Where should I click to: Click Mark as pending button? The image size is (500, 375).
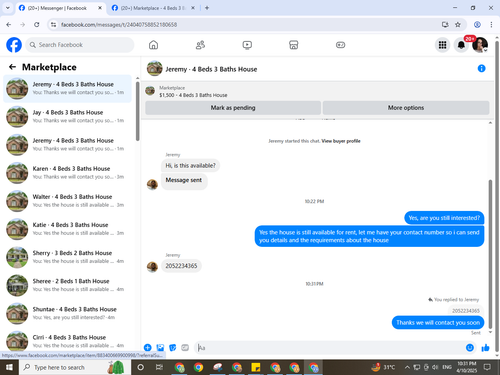(x=233, y=108)
